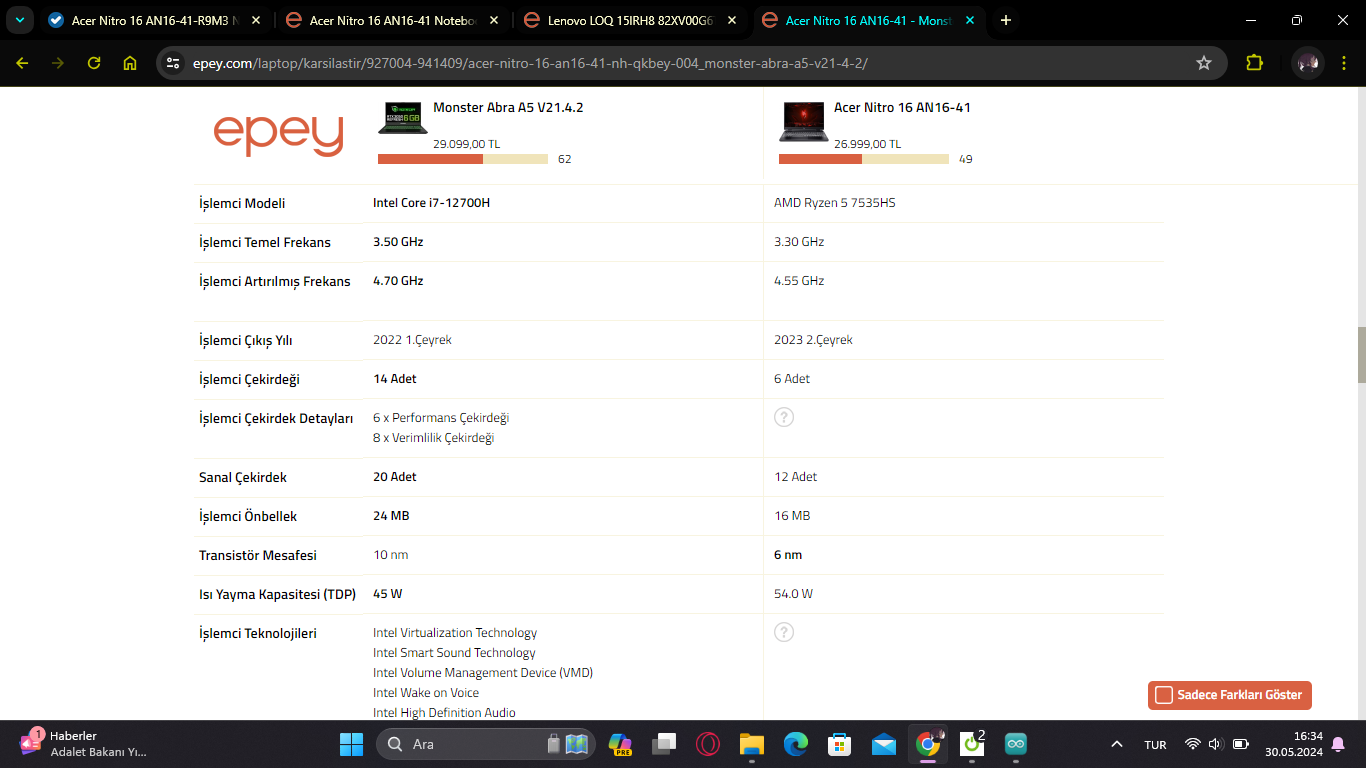The image size is (1366, 768).
Task: Click the page vertical scrollbar thumb
Action: click(1361, 355)
